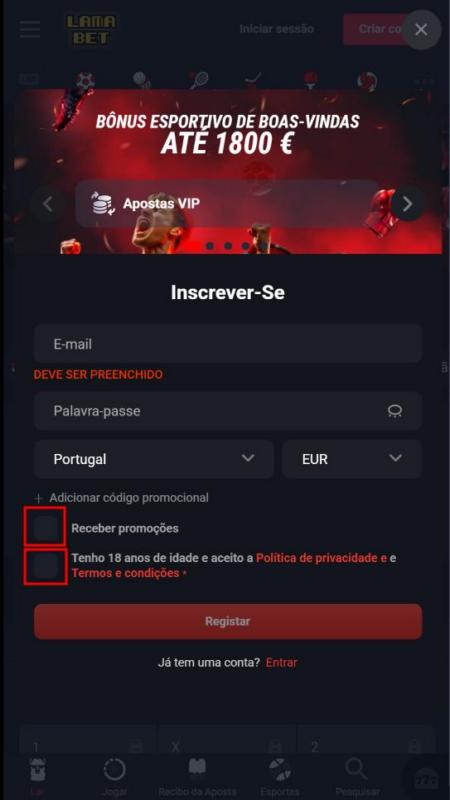Open the Pesquisar magnifier icon
The width and height of the screenshot is (450, 800).
355,769
